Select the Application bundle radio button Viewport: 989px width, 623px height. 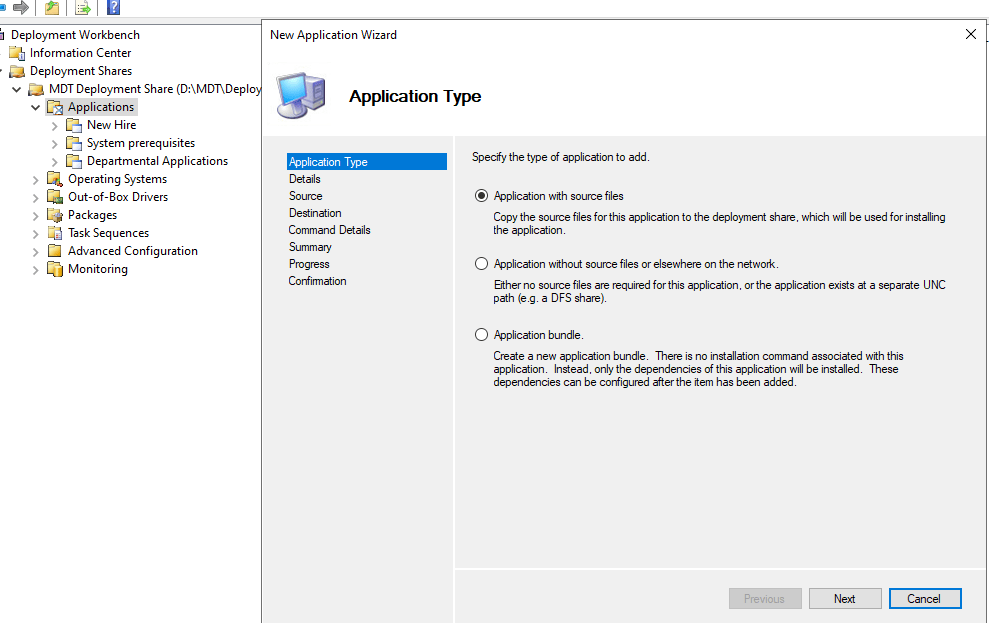click(x=482, y=335)
